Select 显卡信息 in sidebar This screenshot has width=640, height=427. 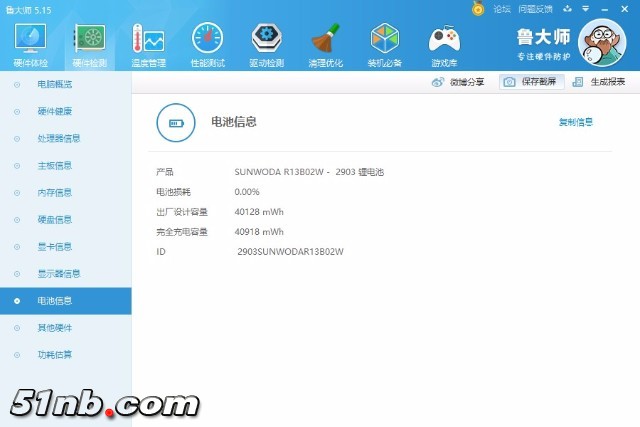66,247
